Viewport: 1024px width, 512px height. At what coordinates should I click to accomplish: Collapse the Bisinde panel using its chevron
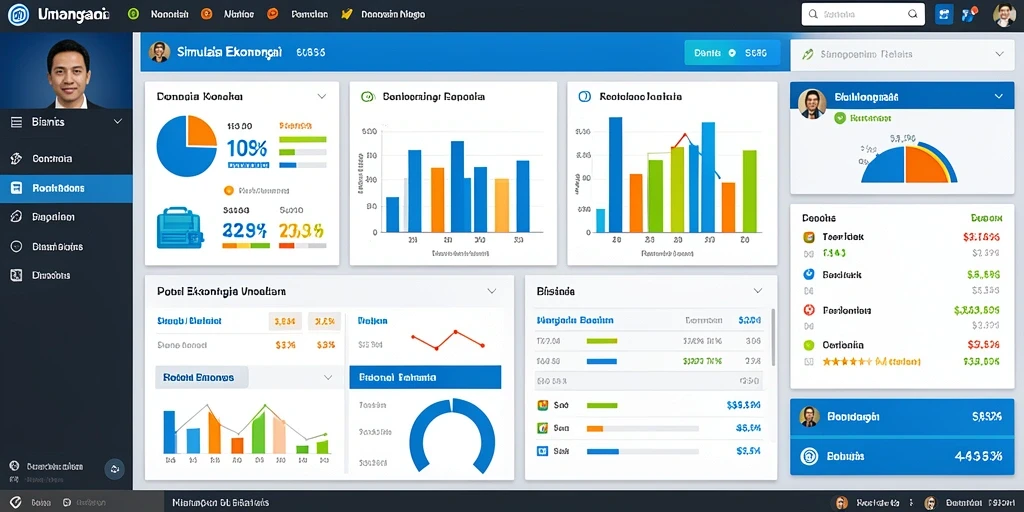coord(758,291)
